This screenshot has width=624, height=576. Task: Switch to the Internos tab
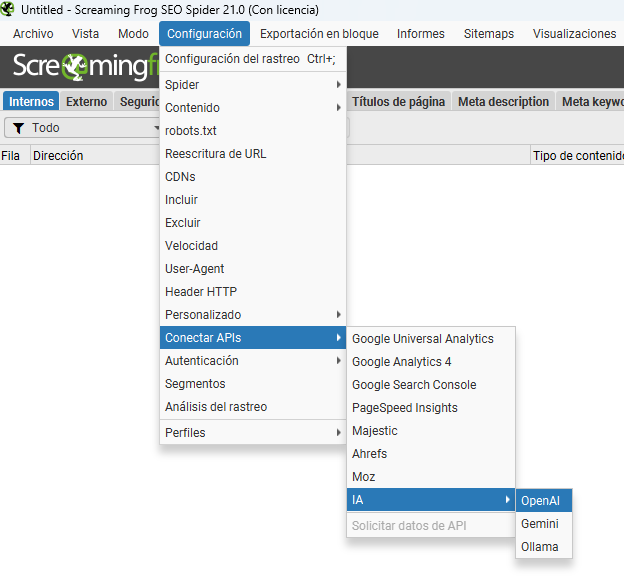(31, 102)
